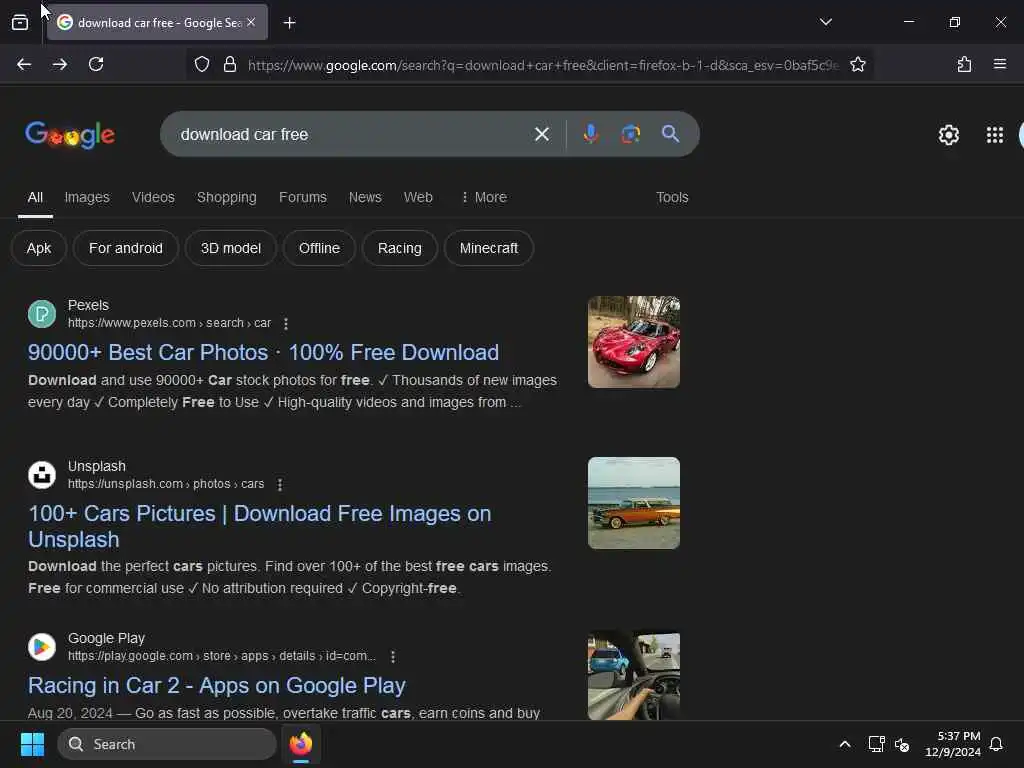Open a new tab with plus button
This screenshot has width=1024, height=768.
click(x=289, y=23)
